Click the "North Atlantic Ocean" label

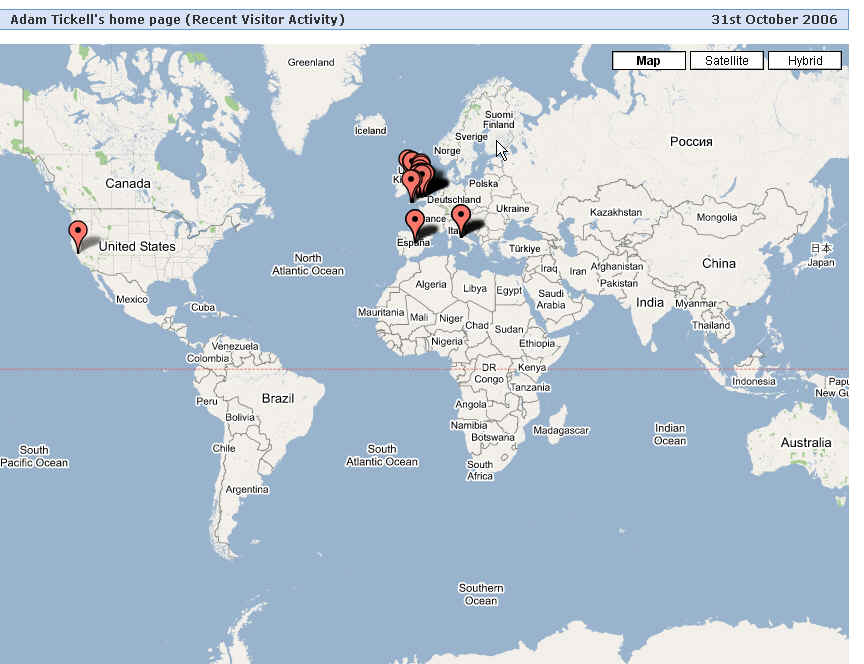tap(307, 264)
